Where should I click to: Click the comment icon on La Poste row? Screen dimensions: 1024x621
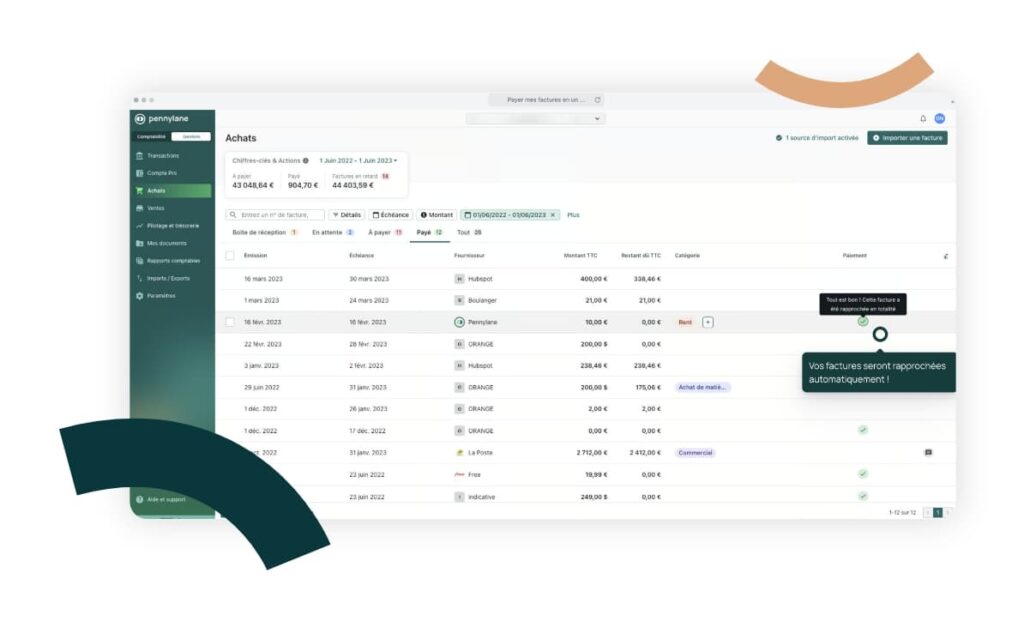tap(928, 453)
